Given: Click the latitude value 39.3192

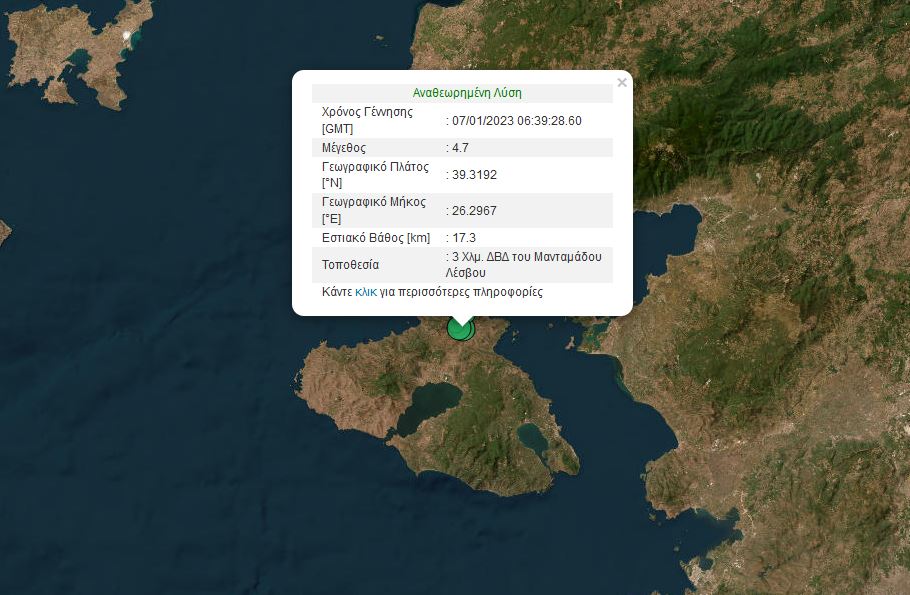Looking at the screenshot, I should (x=474, y=175).
